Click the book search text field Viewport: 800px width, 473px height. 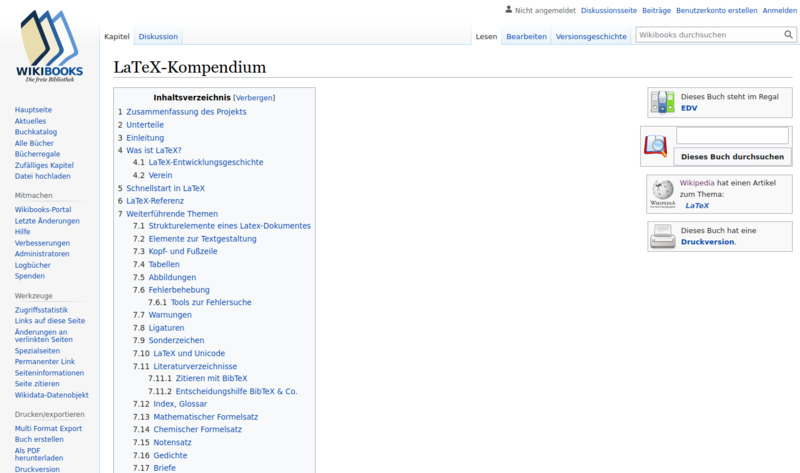point(732,136)
